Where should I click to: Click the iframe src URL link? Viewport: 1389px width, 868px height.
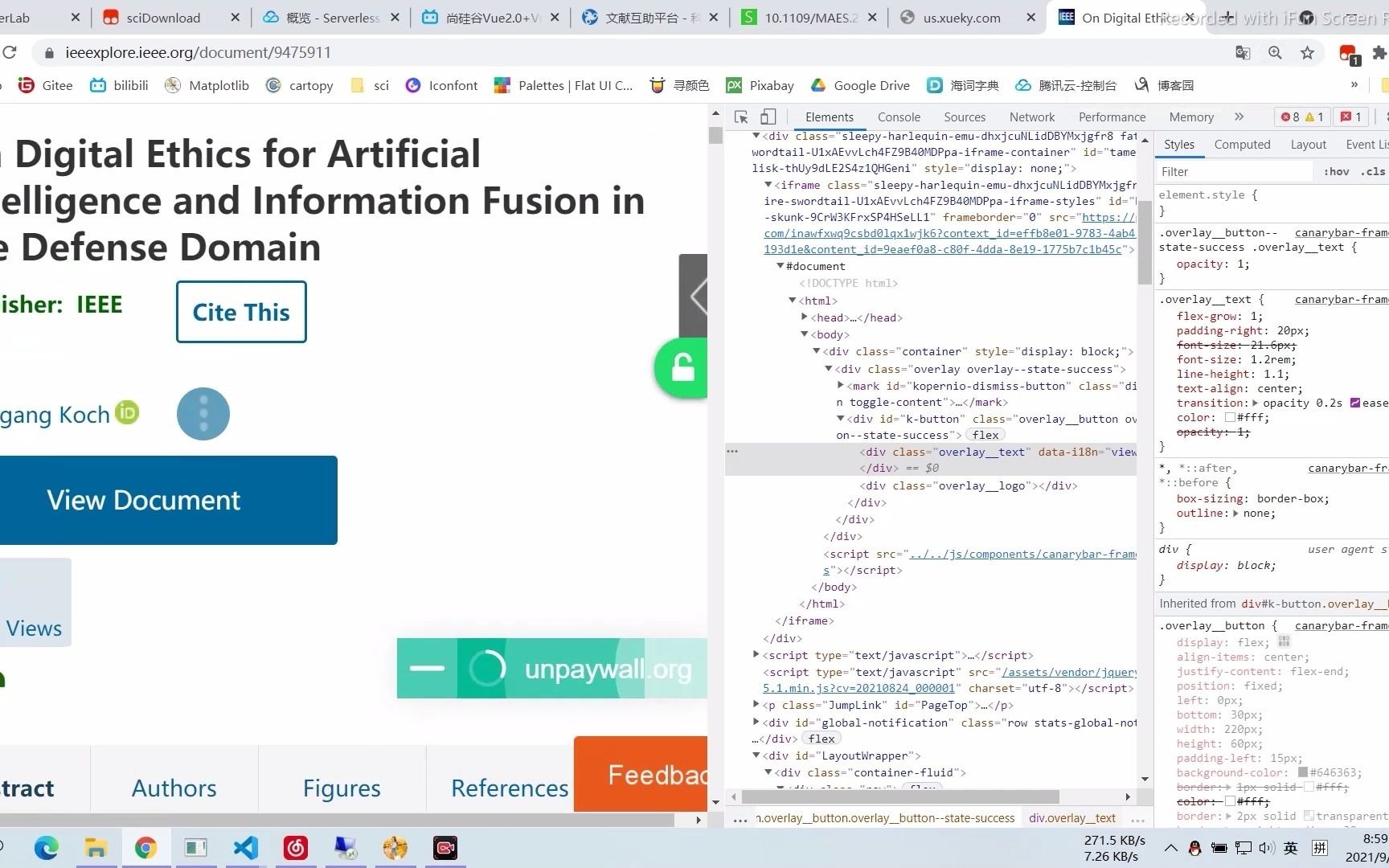coord(949,233)
